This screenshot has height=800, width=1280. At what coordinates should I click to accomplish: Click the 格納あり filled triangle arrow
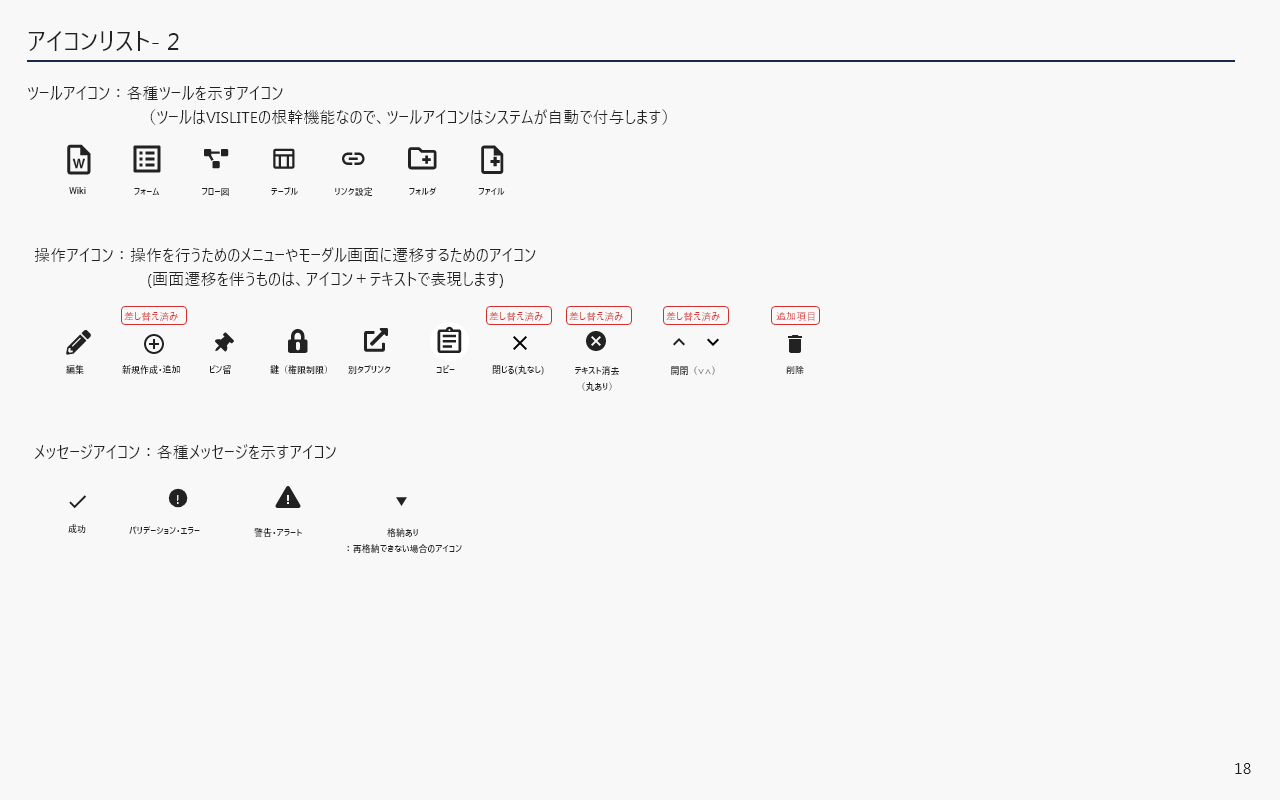tap(401, 501)
